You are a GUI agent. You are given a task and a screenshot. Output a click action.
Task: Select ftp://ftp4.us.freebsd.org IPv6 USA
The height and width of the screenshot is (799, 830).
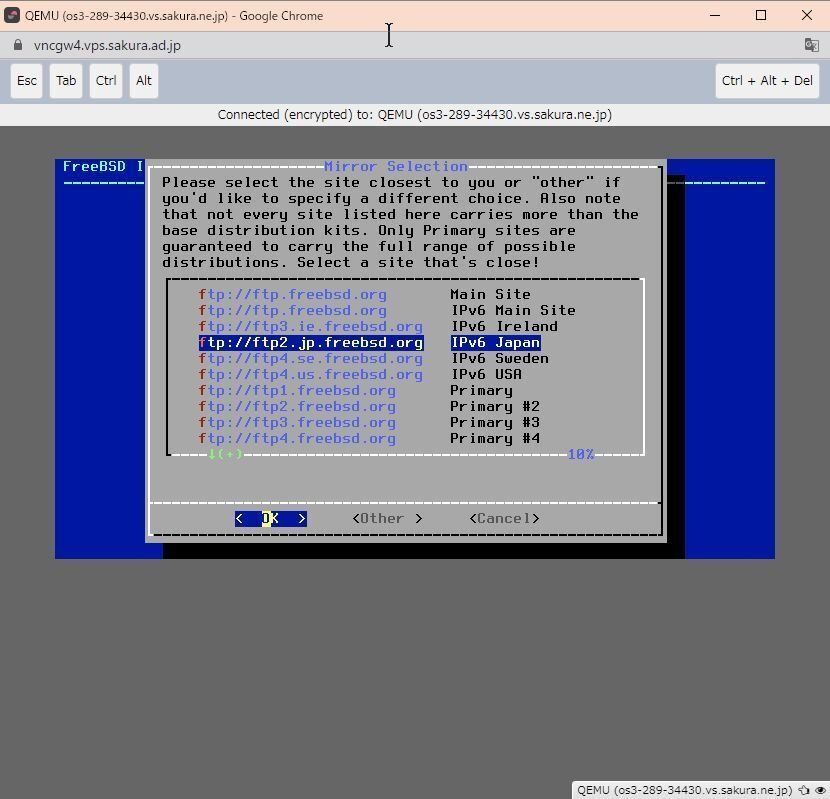click(360, 374)
